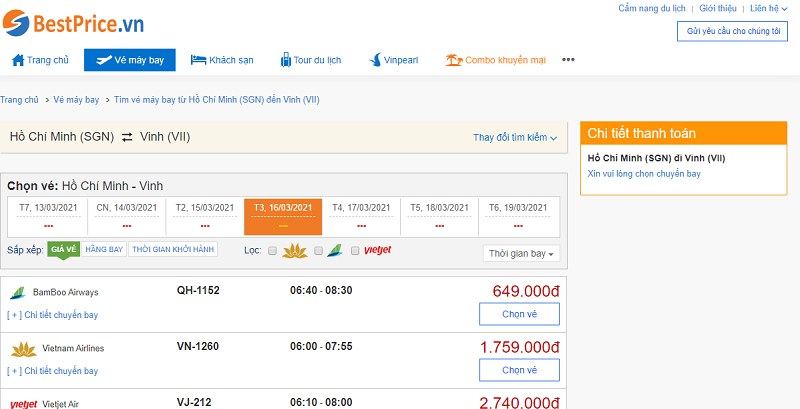Click the palm tree Combo khuyến mại icon
Viewport: 800px width, 409px height.
(454, 60)
